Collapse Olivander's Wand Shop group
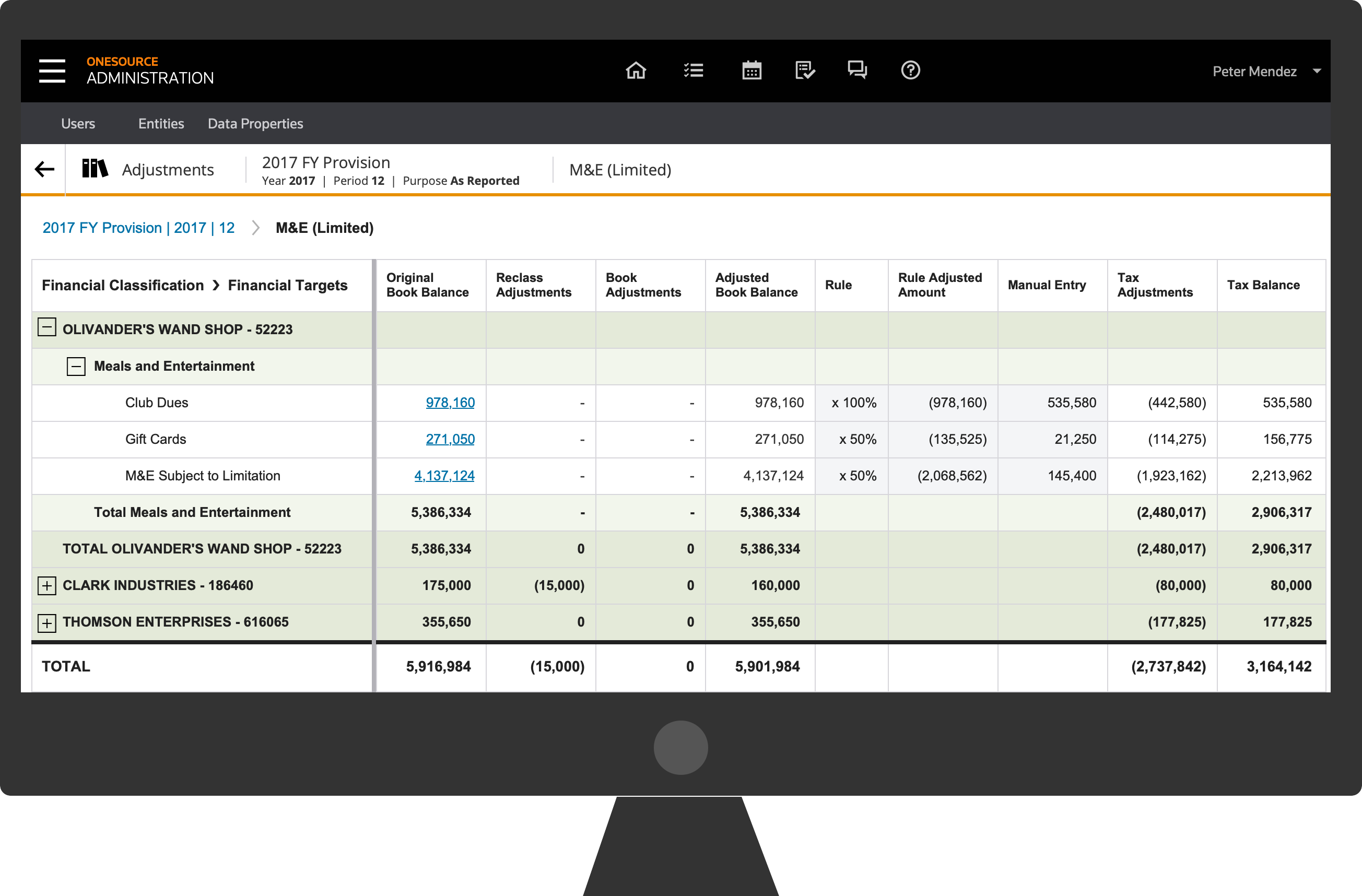 (47, 328)
